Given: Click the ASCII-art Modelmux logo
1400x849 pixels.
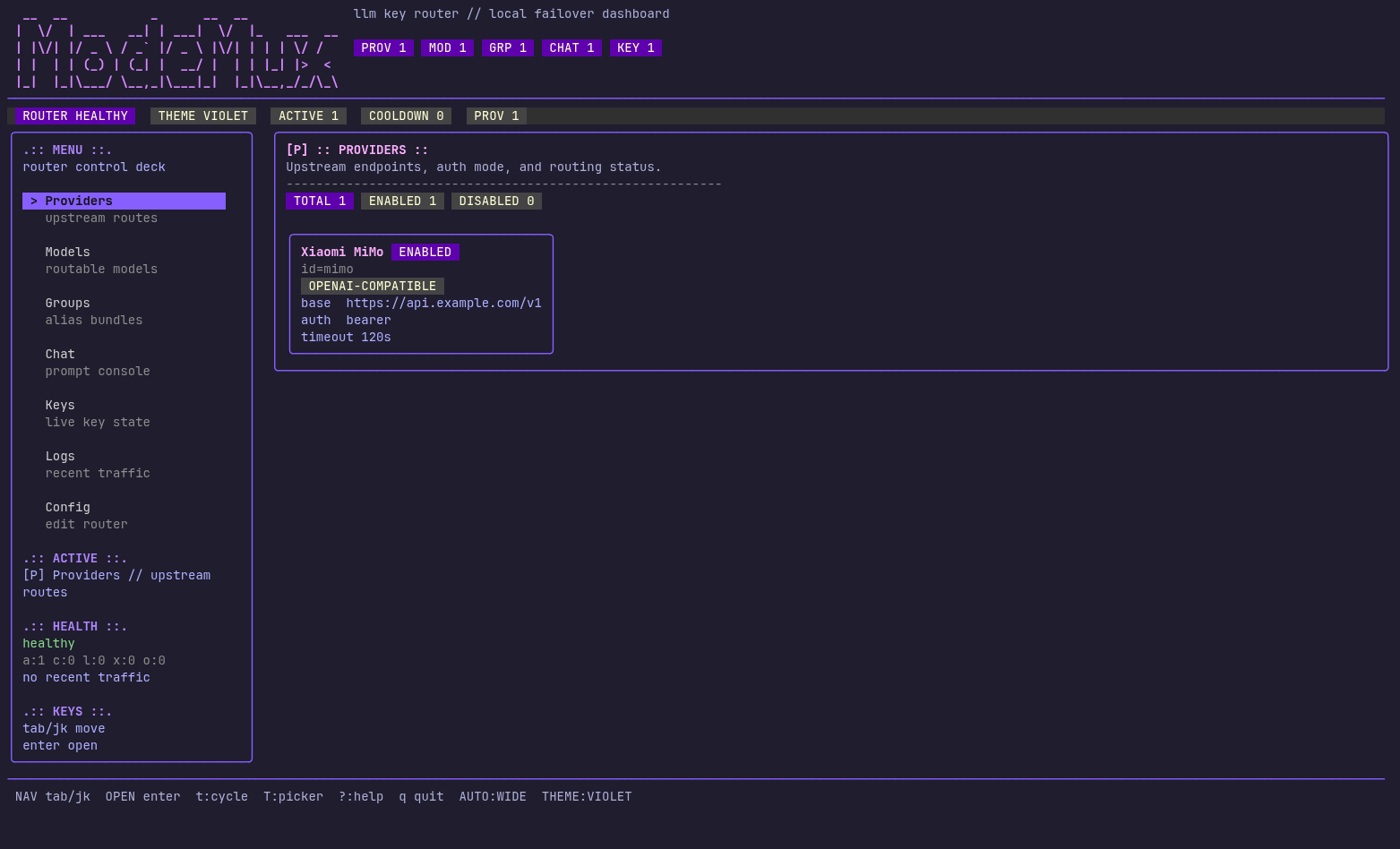Looking at the screenshot, I should coord(176,50).
